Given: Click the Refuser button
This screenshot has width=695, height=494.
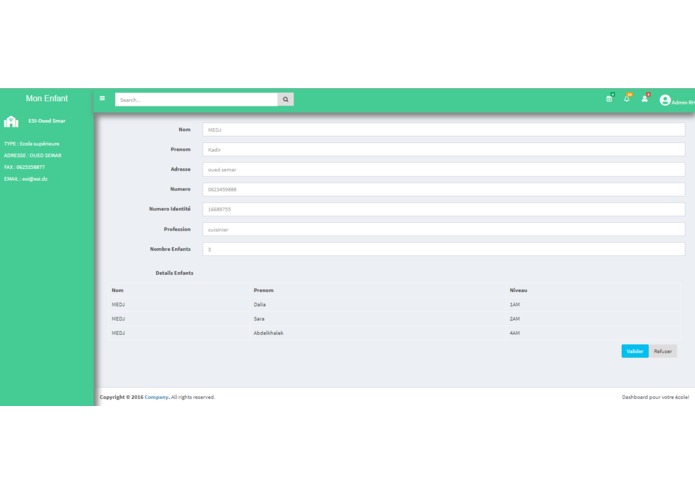Looking at the screenshot, I should tap(663, 351).
